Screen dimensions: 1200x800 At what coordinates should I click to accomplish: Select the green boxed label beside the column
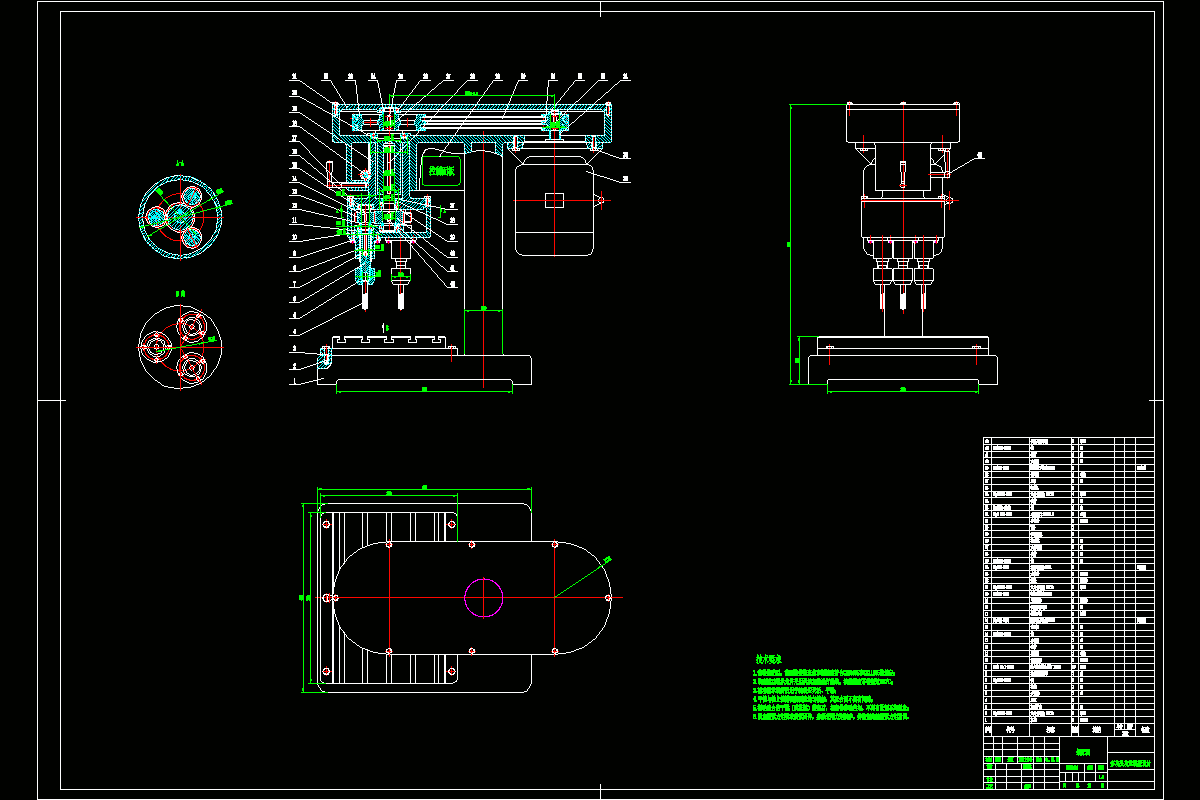pos(441,170)
